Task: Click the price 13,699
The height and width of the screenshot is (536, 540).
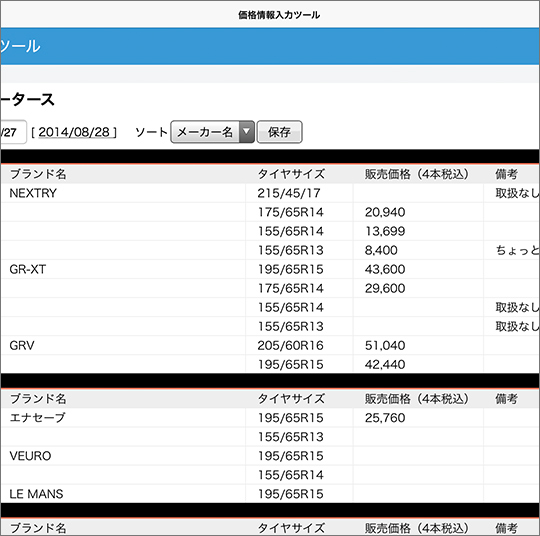Action: [385, 231]
